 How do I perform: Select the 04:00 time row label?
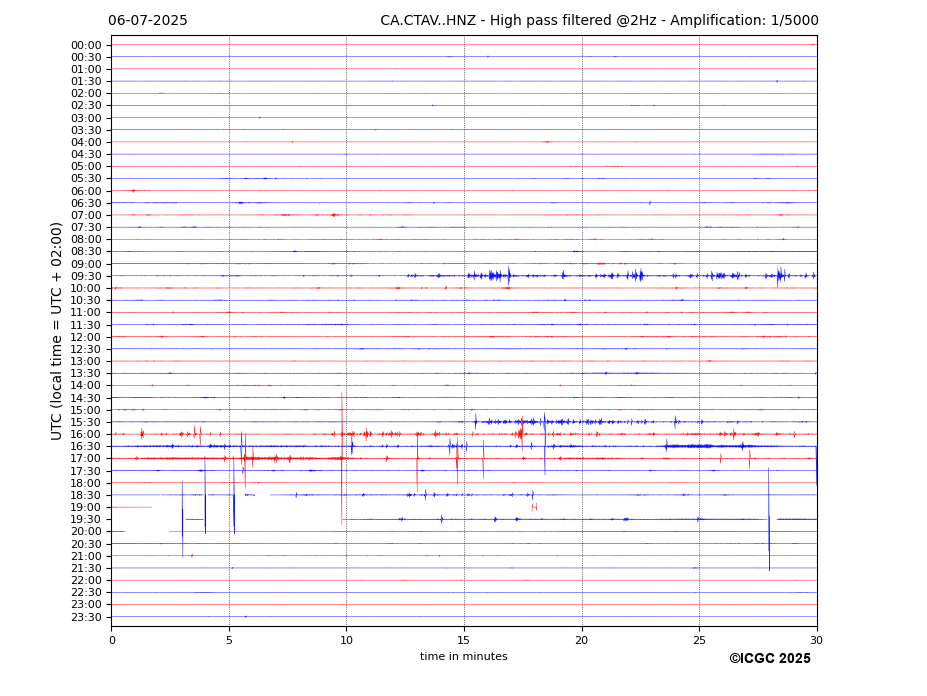(x=86, y=143)
